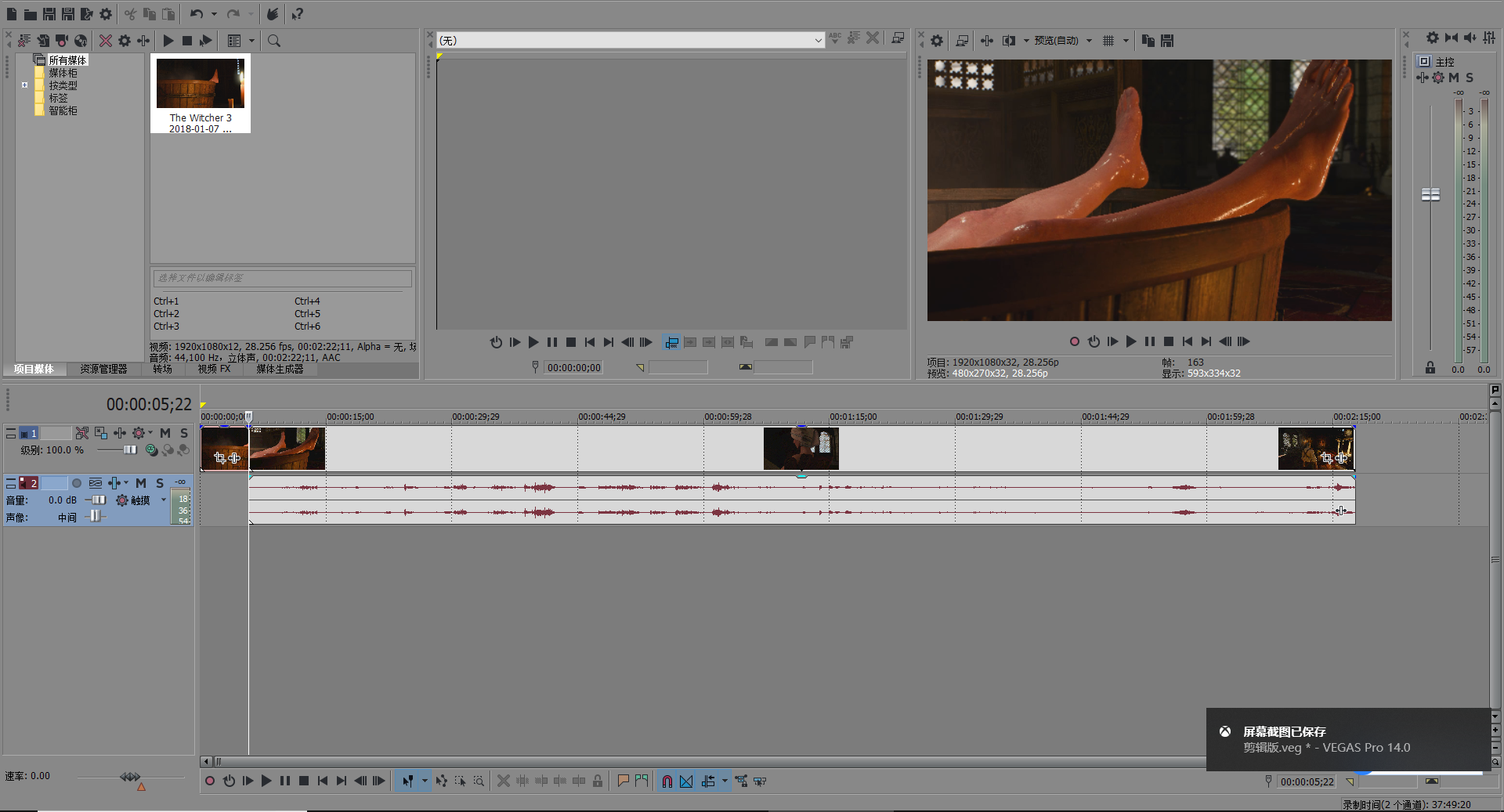Click the Track FX icon on video track 1
Viewport: 1504px width, 812px height.
(120, 433)
